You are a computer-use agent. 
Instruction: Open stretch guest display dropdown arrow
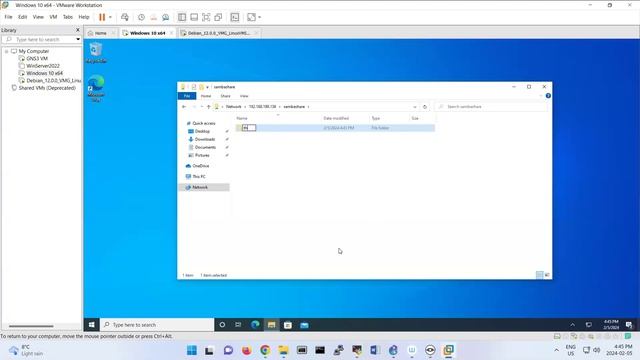[260, 17]
